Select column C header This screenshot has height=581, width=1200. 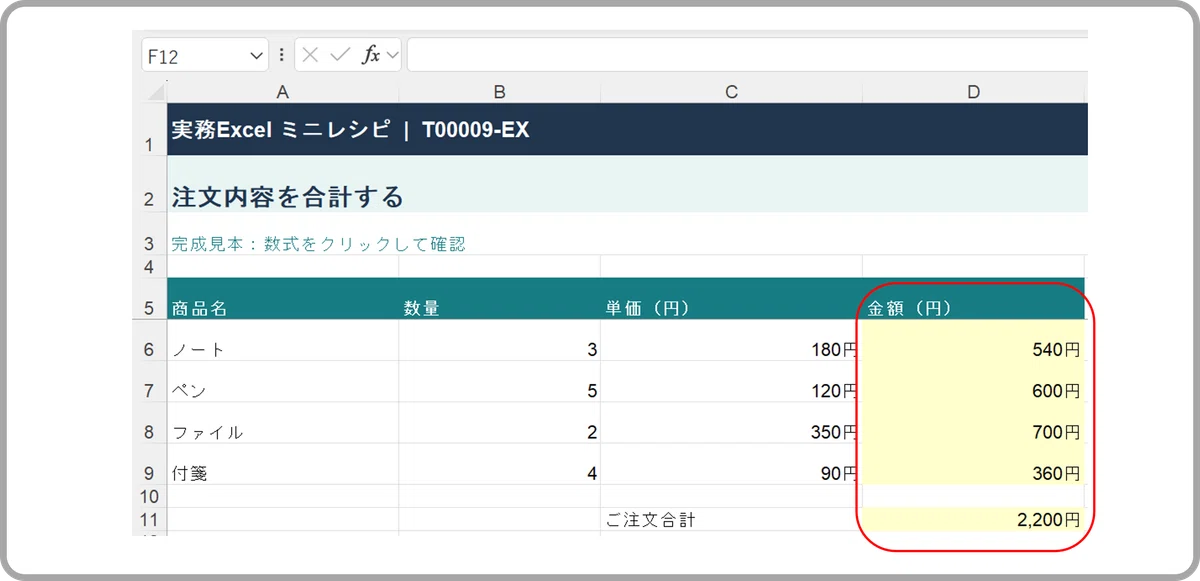coord(731,92)
